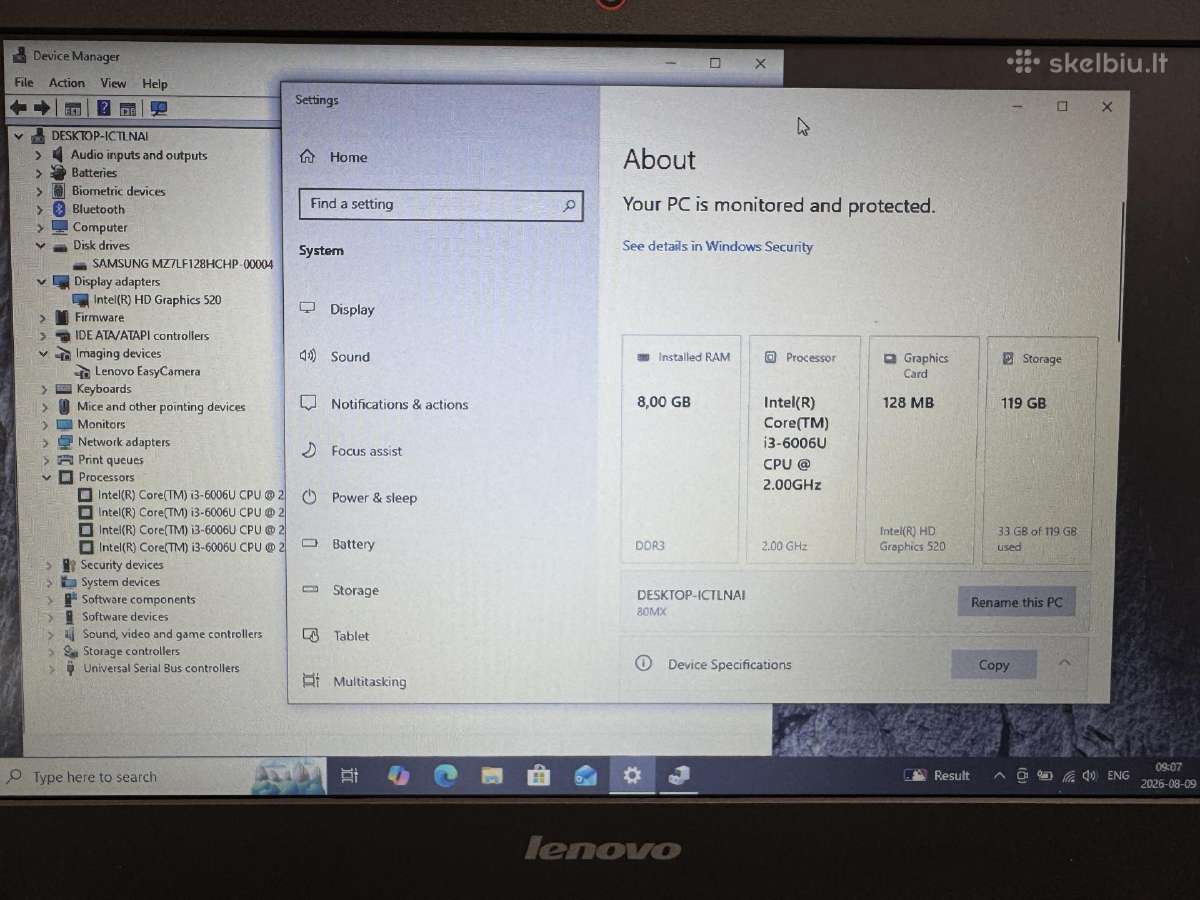
Task: Click the Result weather widget on taskbar
Action: pyautogui.click(x=937, y=775)
